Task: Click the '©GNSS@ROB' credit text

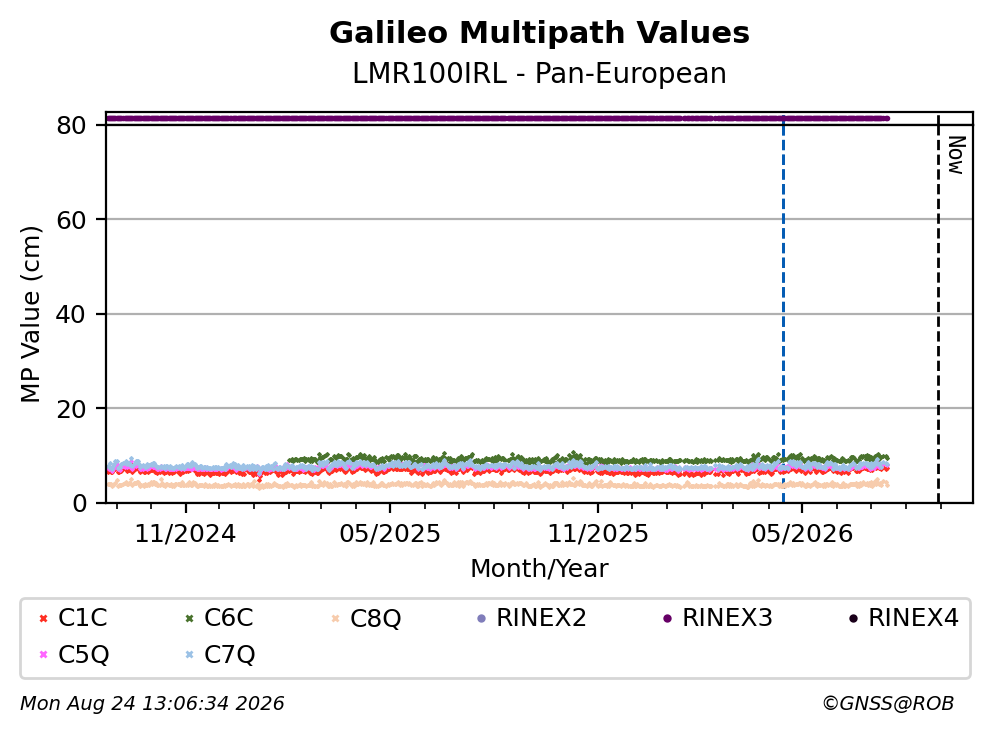Action: click(x=888, y=704)
